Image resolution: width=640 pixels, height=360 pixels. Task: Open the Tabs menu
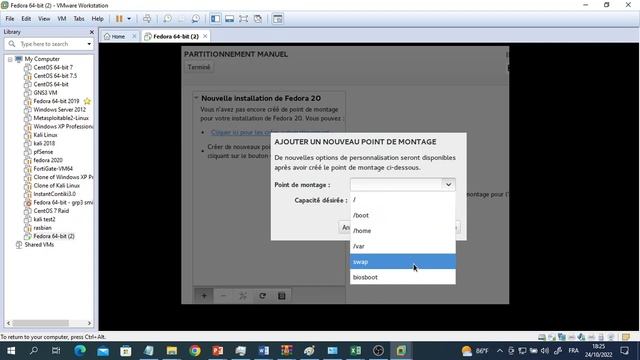point(79,19)
